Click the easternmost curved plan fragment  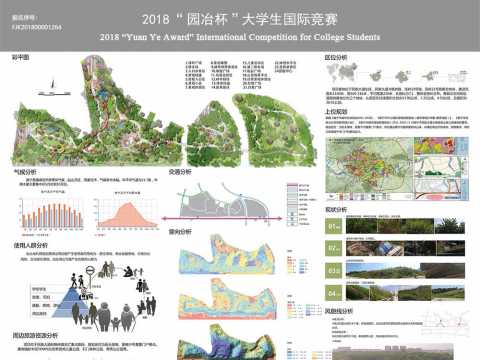point(275,129)
